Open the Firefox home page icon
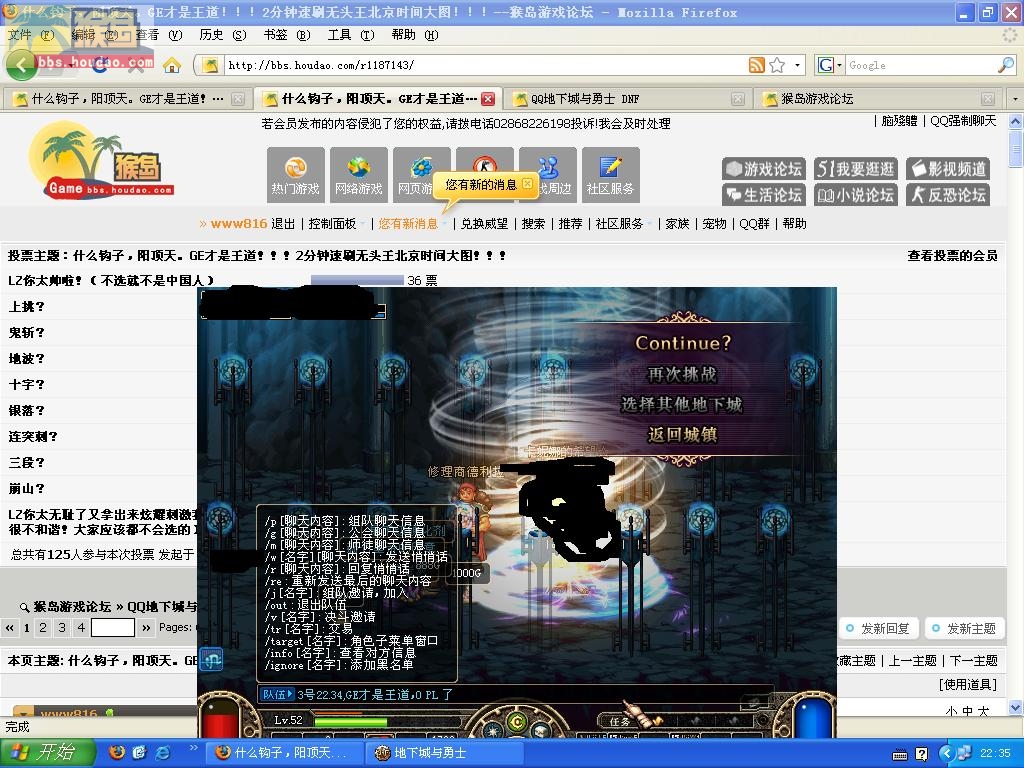This screenshot has width=1024, height=768. pyautogui.click(x=172, y=65)
